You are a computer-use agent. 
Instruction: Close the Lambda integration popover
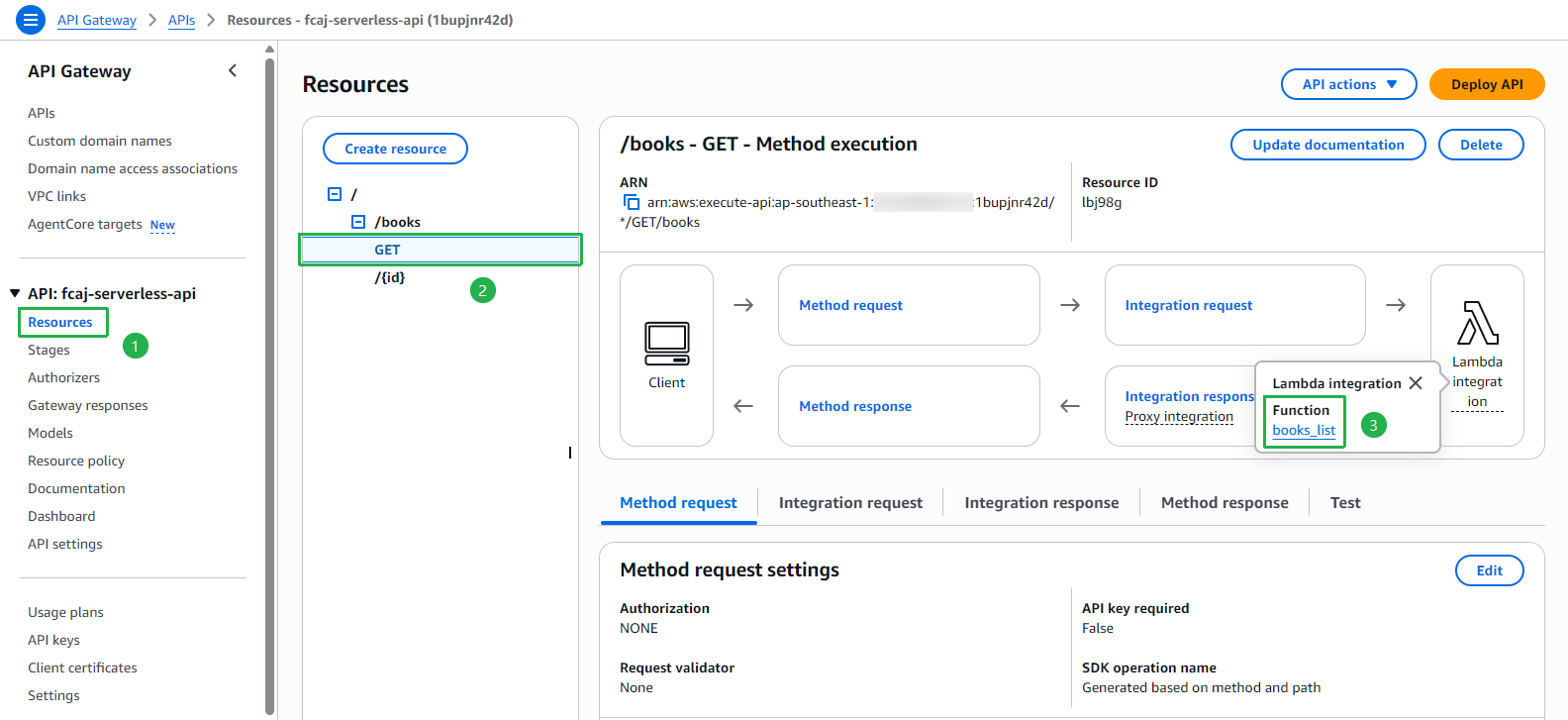[x=1416, y=383]
